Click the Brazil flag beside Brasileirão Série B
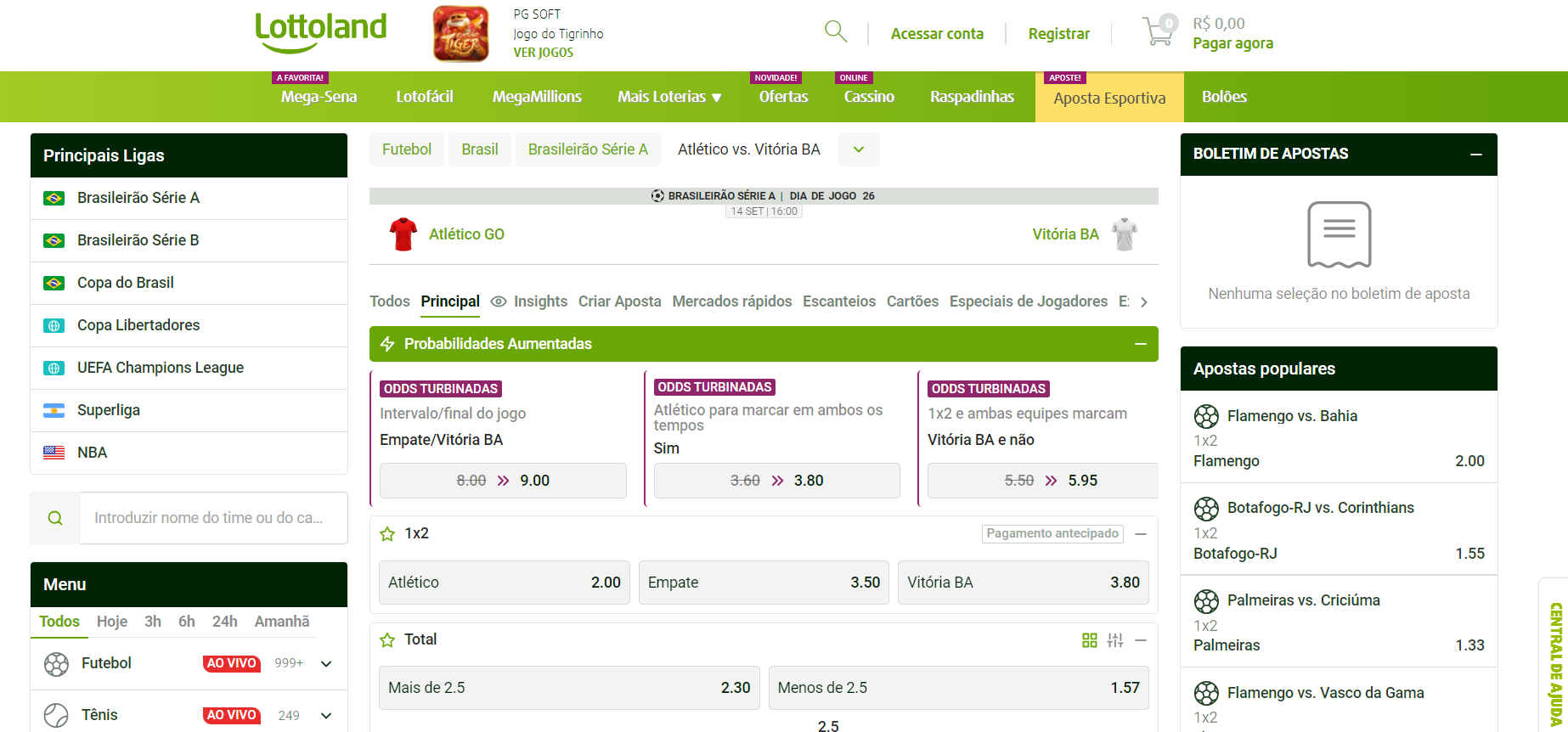 point(54,240)
